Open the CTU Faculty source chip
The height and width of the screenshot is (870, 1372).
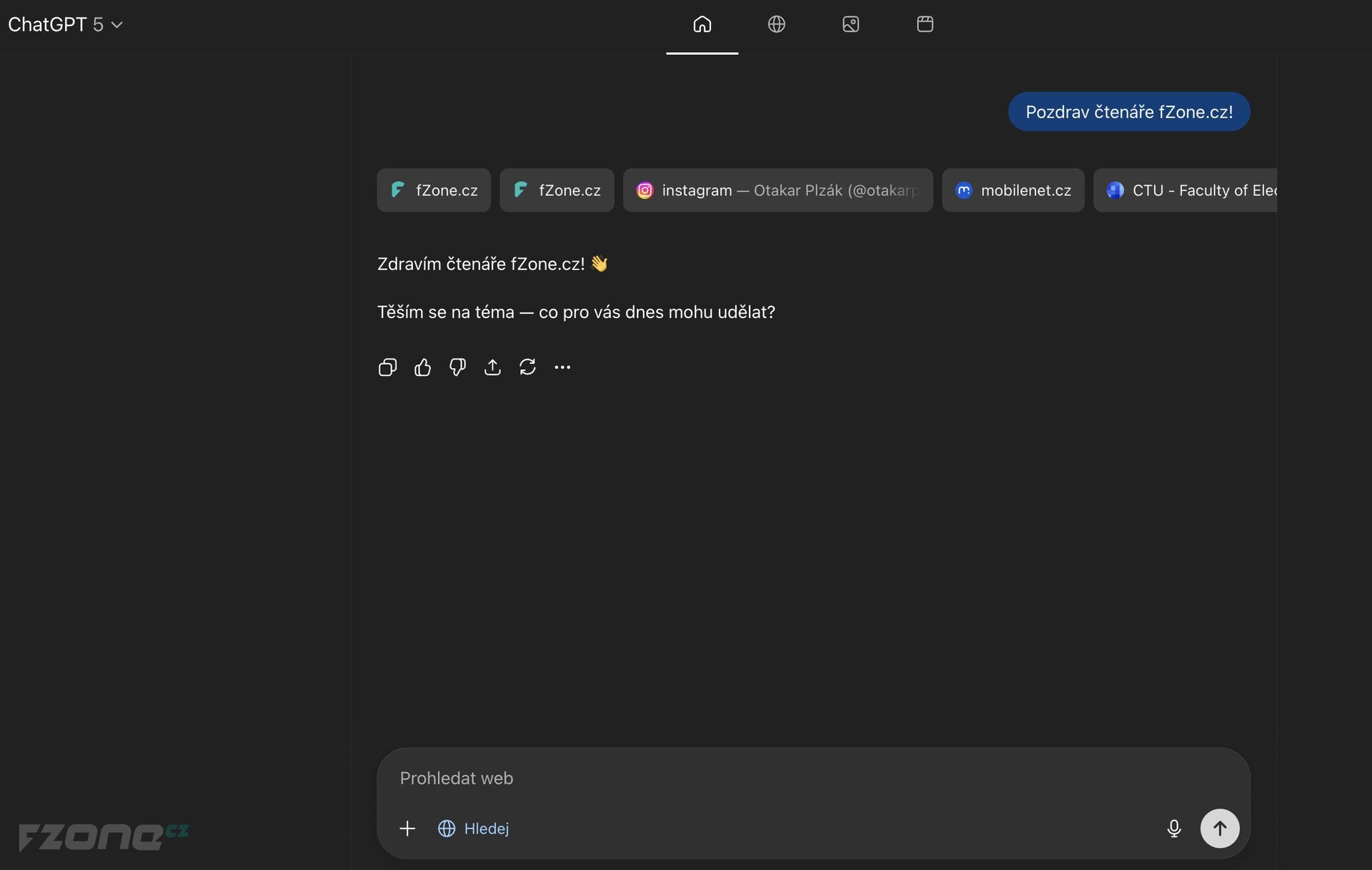tap(1186, 190)
